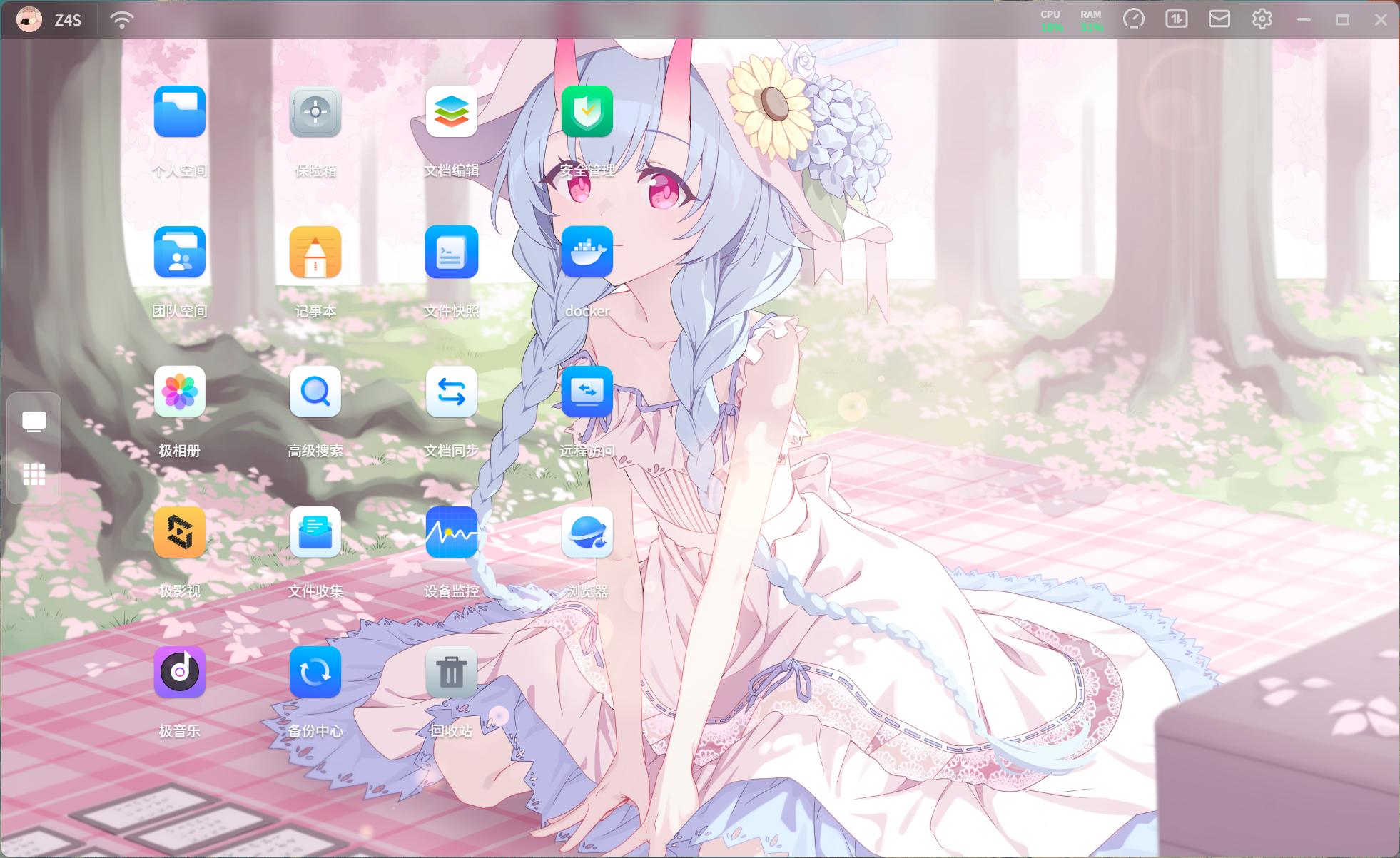The width and height of the screenshot is (1400, 858).
Task: Open the 团队空间 team space folder
Action: 180,252
